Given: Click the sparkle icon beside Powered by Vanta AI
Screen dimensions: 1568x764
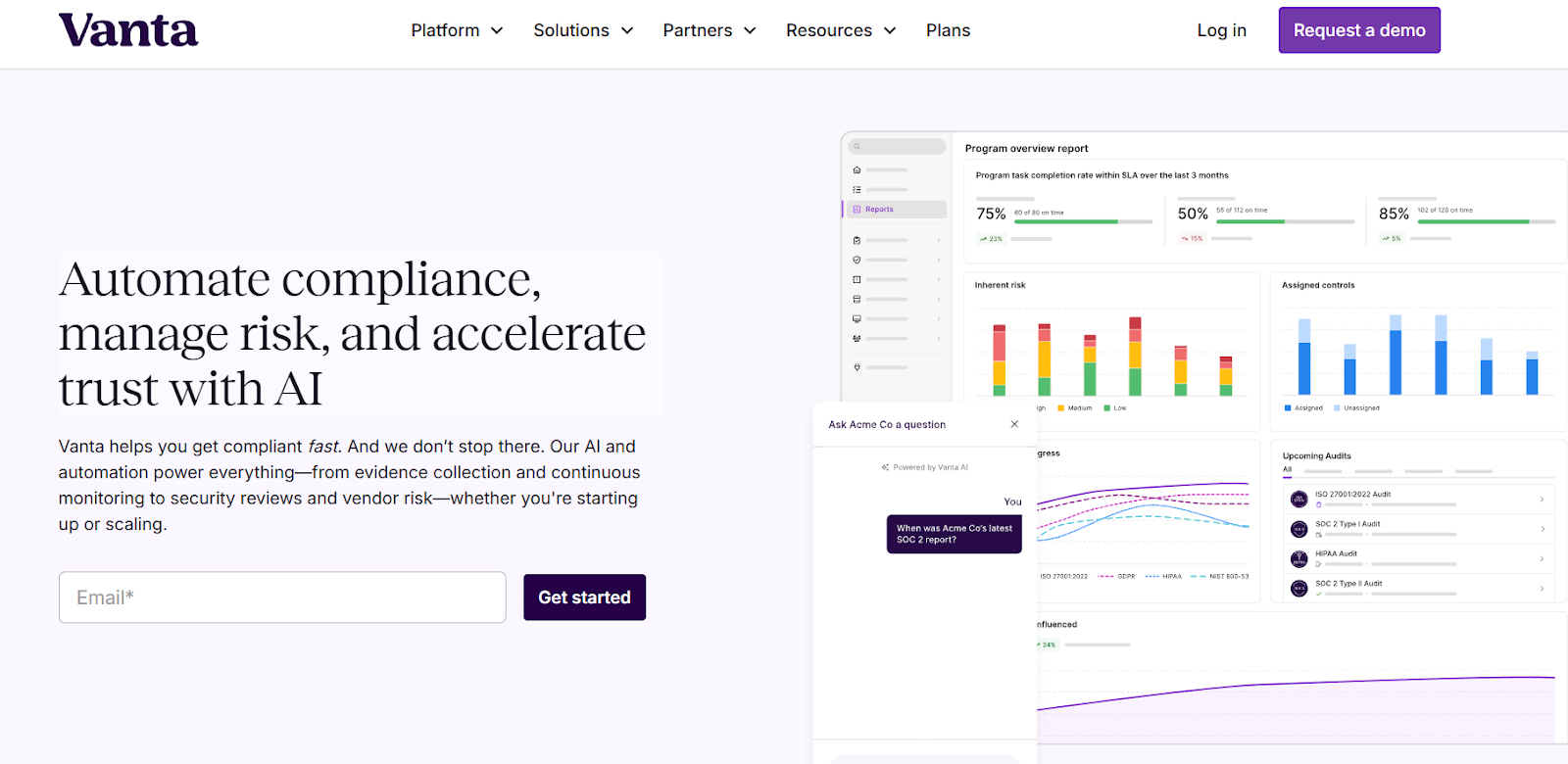Looking at the screenshot, I should pyautogui.click(x=885, y=467).
